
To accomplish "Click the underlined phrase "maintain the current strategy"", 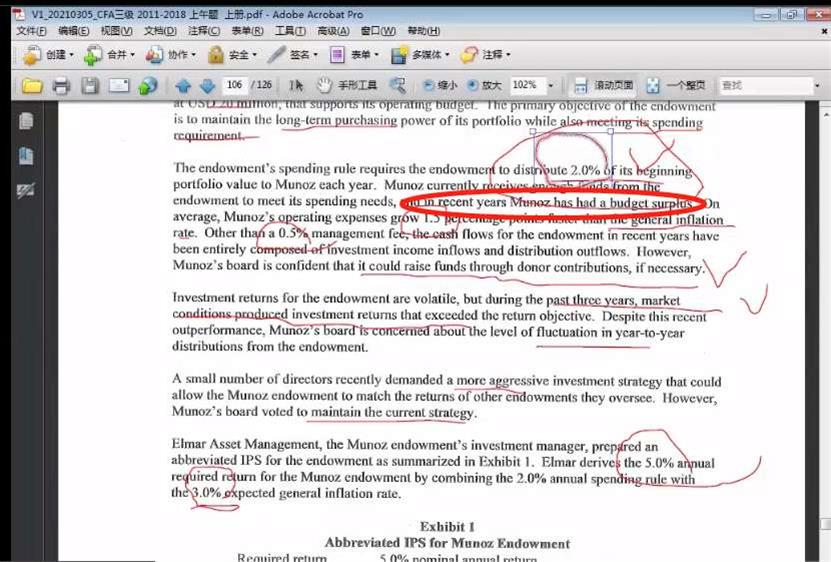I will 392,412.
